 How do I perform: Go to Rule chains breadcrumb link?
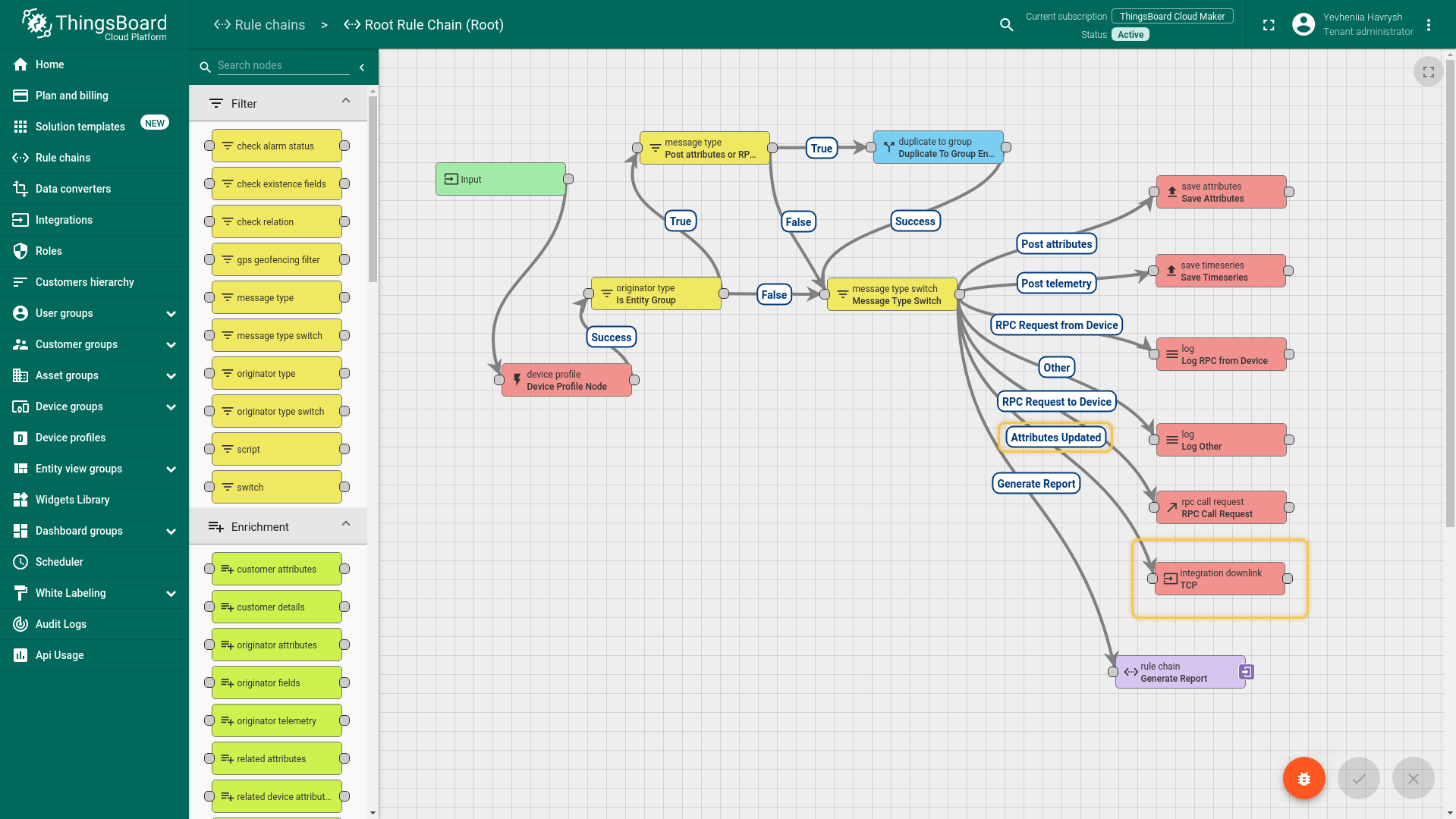click(259, 25)
